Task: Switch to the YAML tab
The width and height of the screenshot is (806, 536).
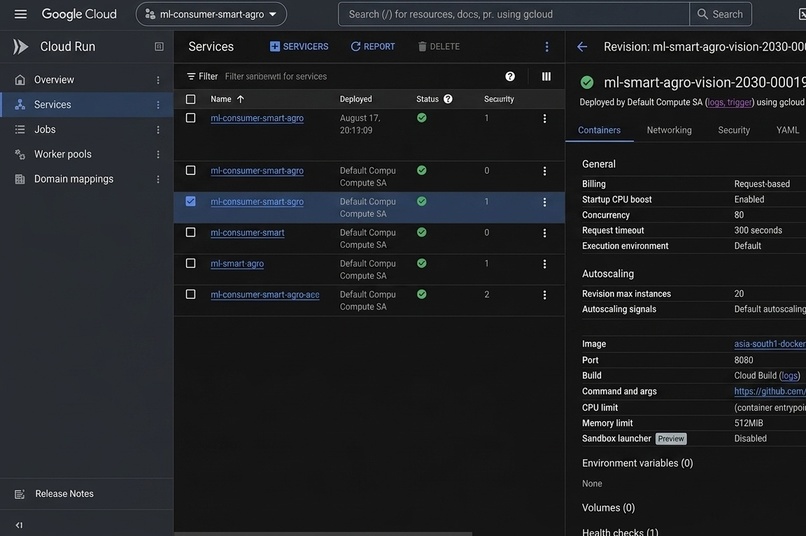Action: 787,130
